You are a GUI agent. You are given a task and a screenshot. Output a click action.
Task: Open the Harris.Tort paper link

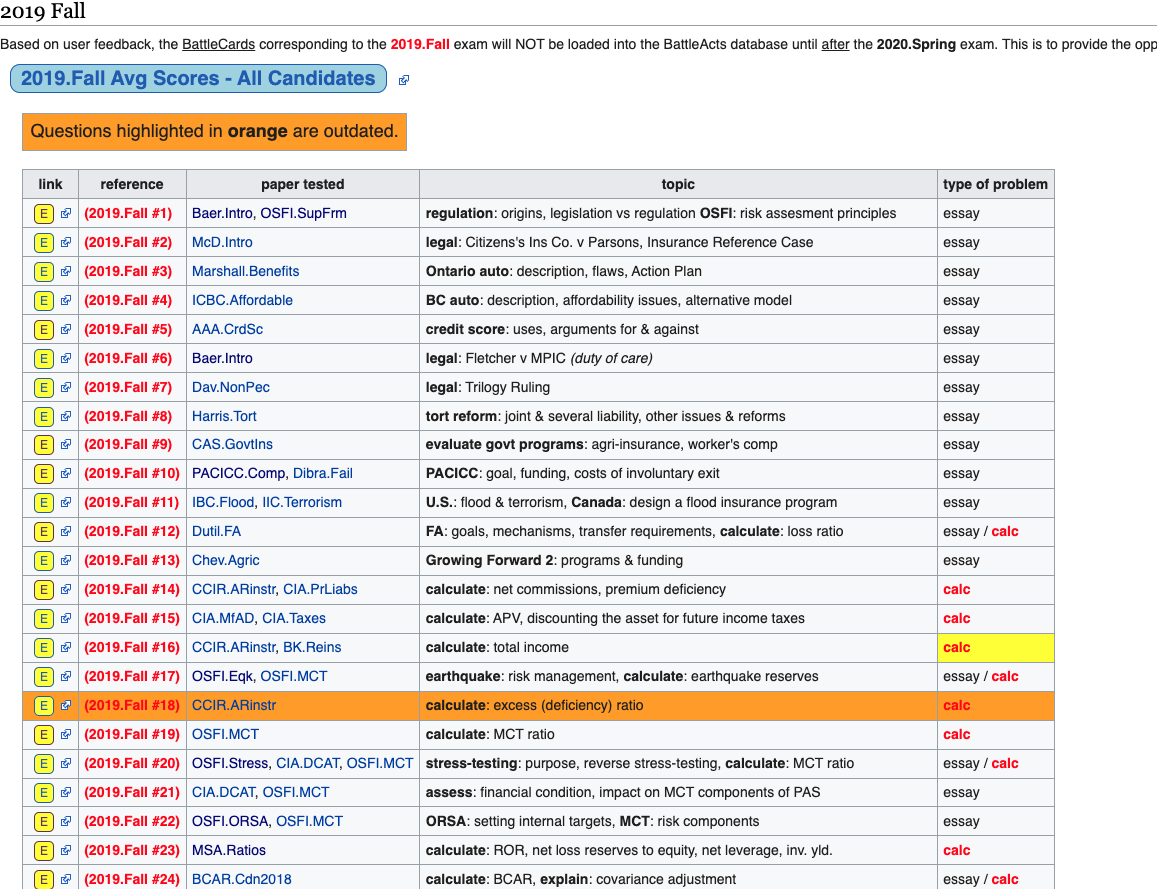(224, 416)
